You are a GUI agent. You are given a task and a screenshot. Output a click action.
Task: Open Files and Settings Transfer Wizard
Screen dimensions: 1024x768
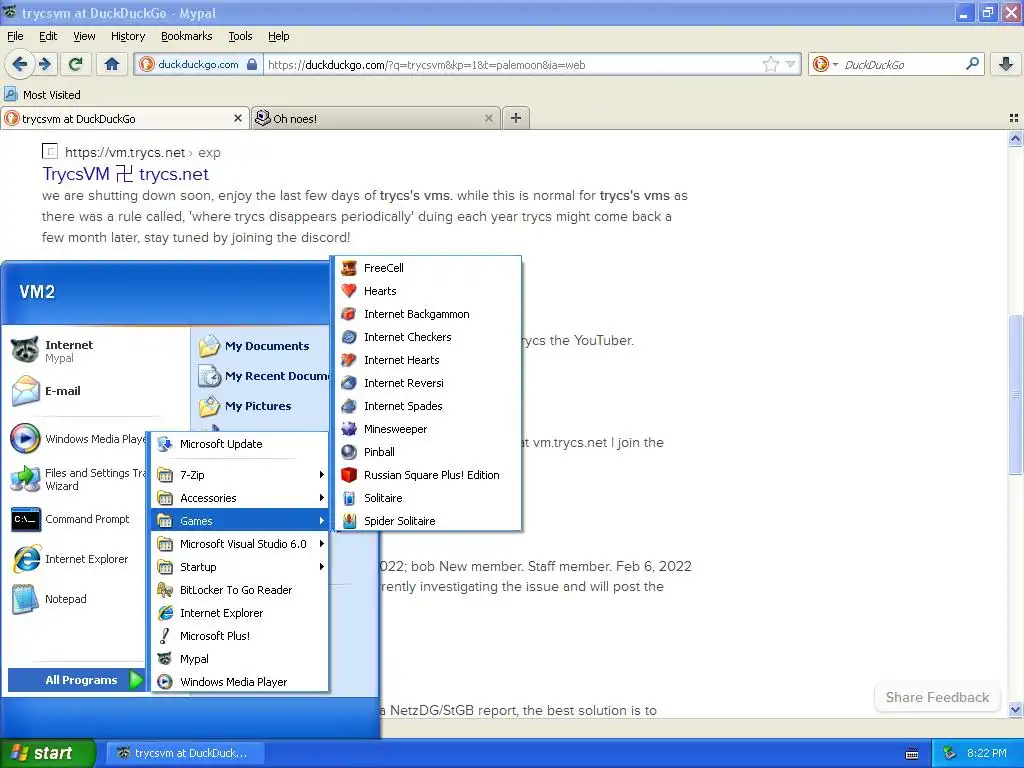click(x=75, y=479)
